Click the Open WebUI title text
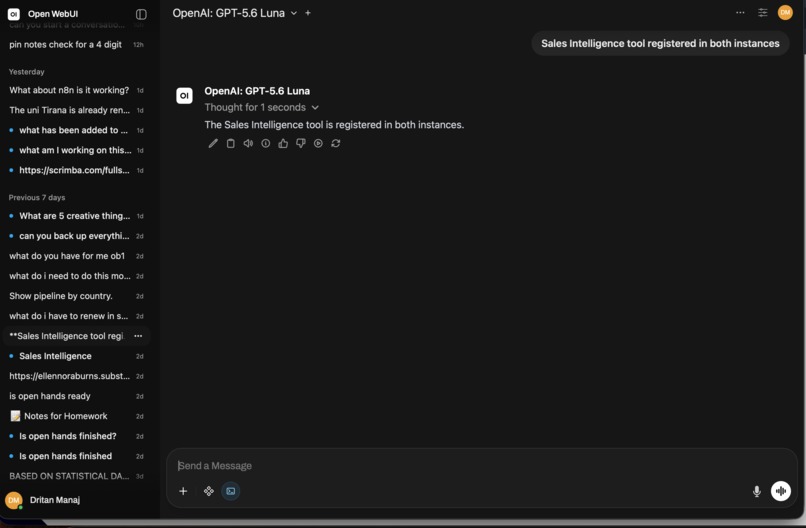The image size is (806, 528). (x=53, y=14)
